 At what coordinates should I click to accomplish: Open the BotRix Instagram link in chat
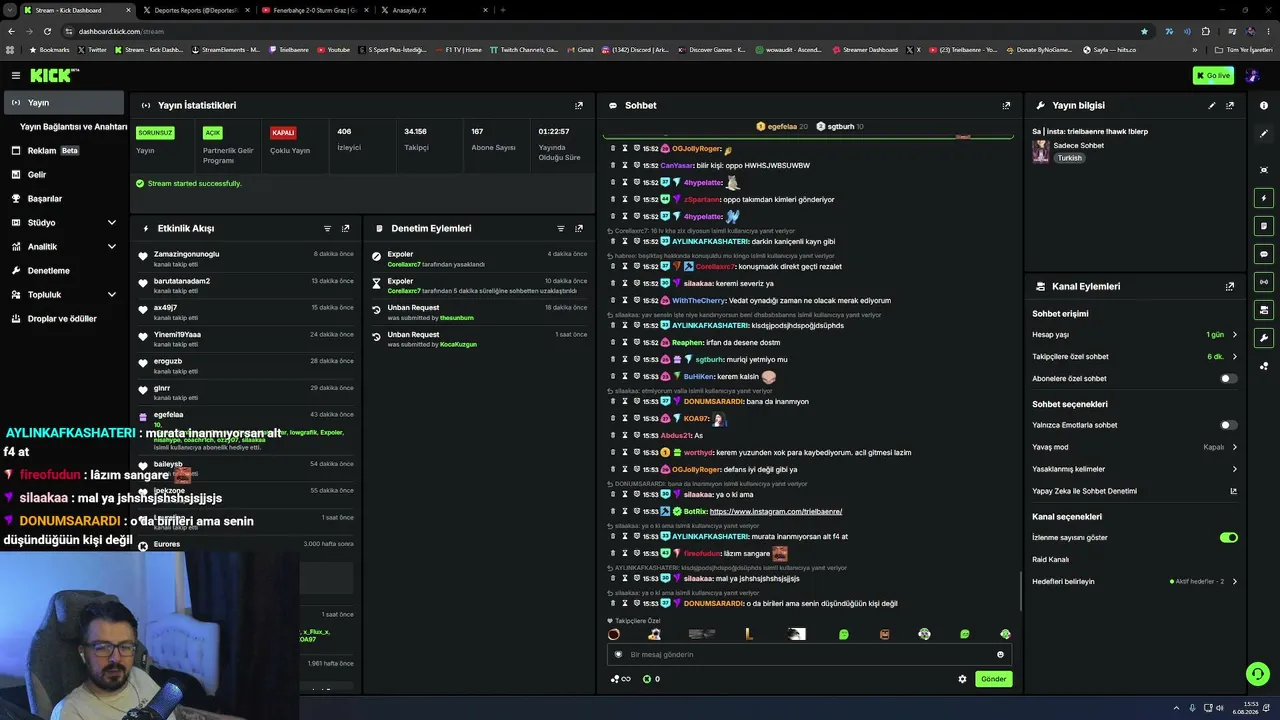(775, 511)
